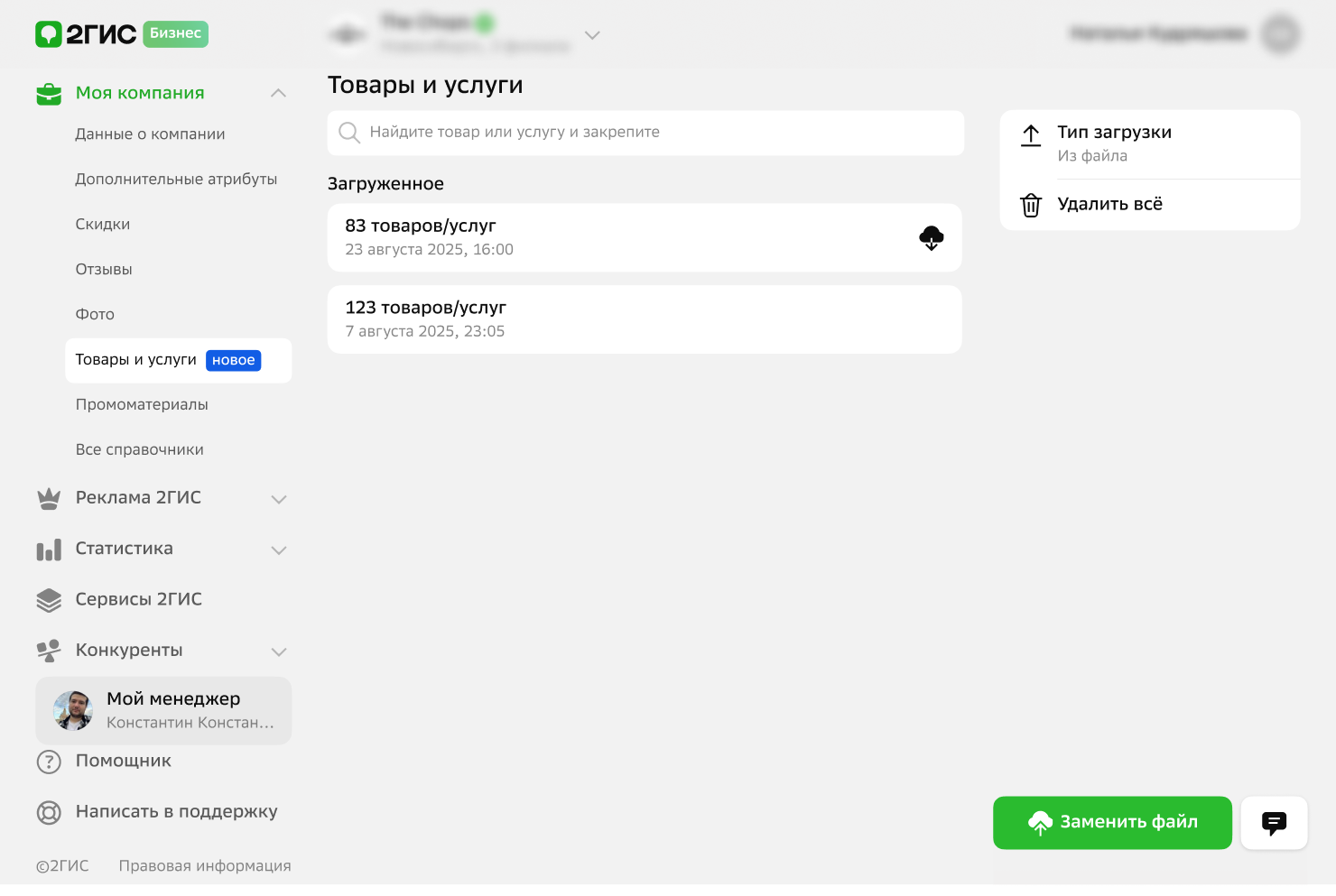The width and height of the screenshot is (1336, 896).
Task: Click the cloud download icon for 83 товаров
Action: pyautogui.click(x=931, y=238)
